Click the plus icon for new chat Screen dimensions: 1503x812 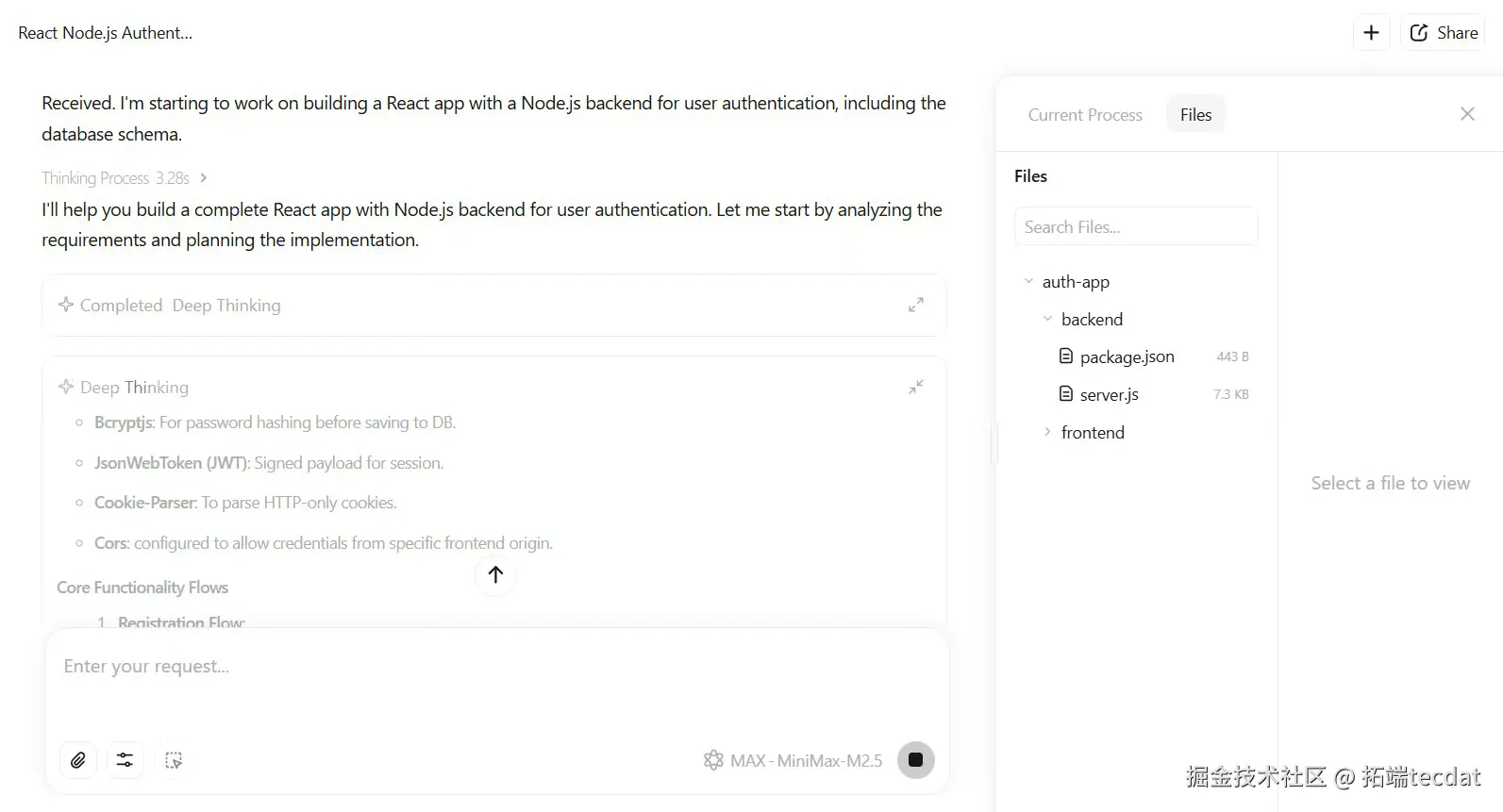(x=1371, y=33)
